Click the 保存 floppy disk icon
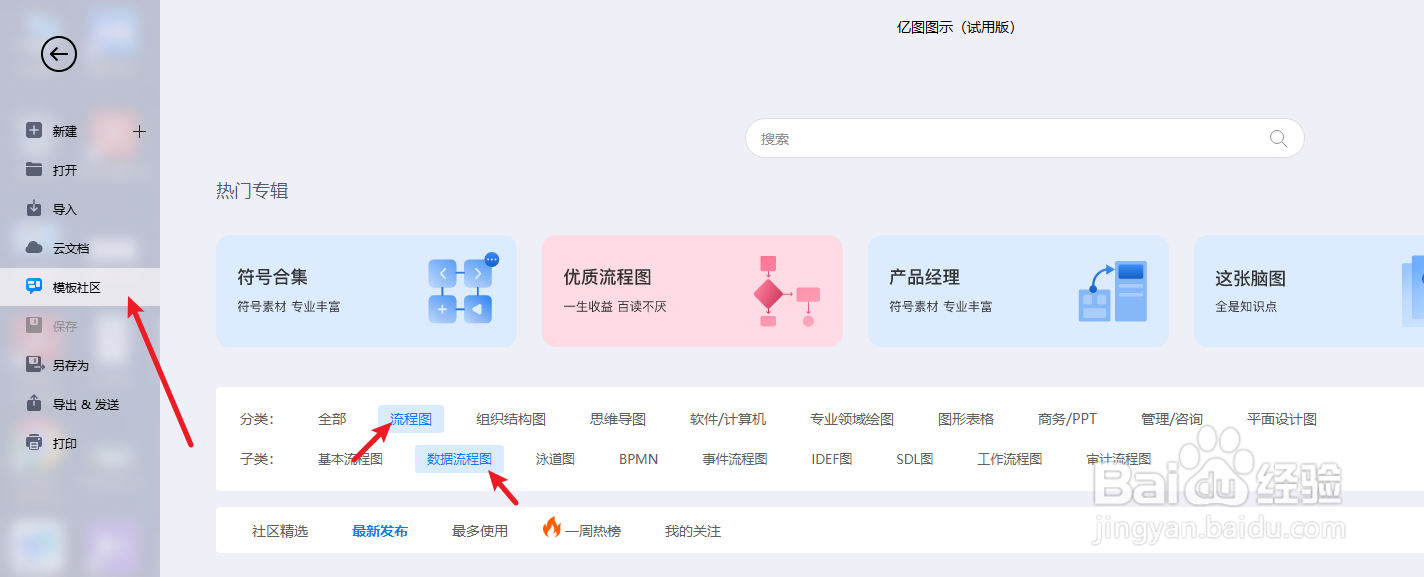The image size is (1424, 577). 34,325
